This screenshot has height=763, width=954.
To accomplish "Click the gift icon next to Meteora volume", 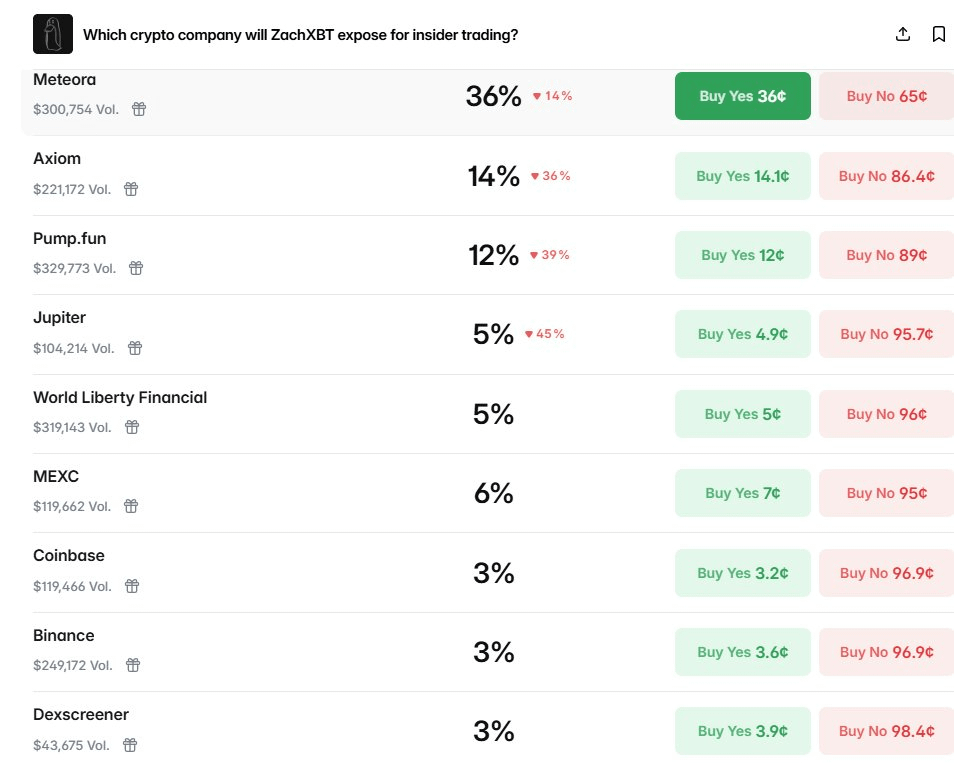I will (x=139, y=109).
